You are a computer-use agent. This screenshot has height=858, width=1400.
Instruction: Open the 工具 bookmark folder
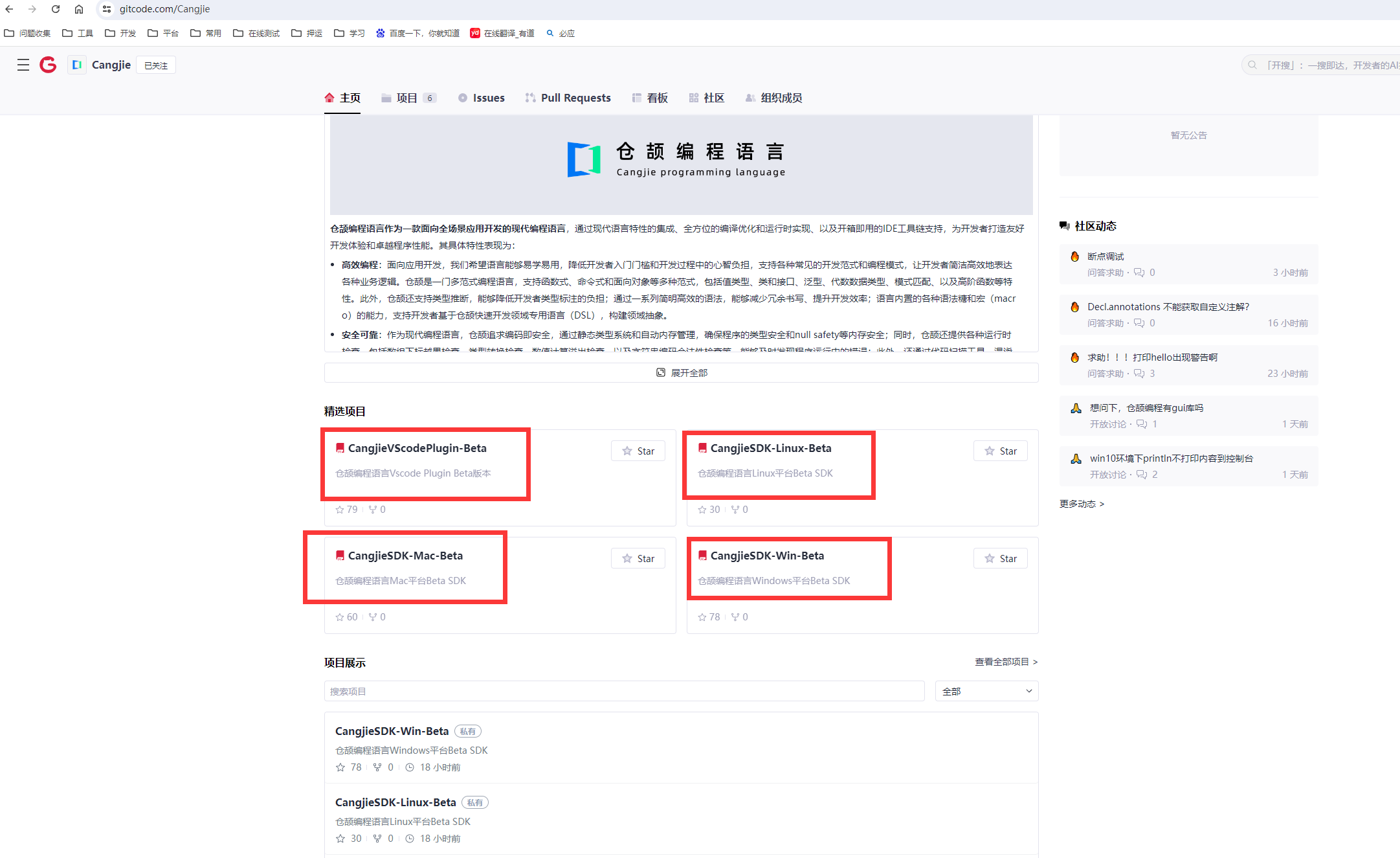point(78,33)
